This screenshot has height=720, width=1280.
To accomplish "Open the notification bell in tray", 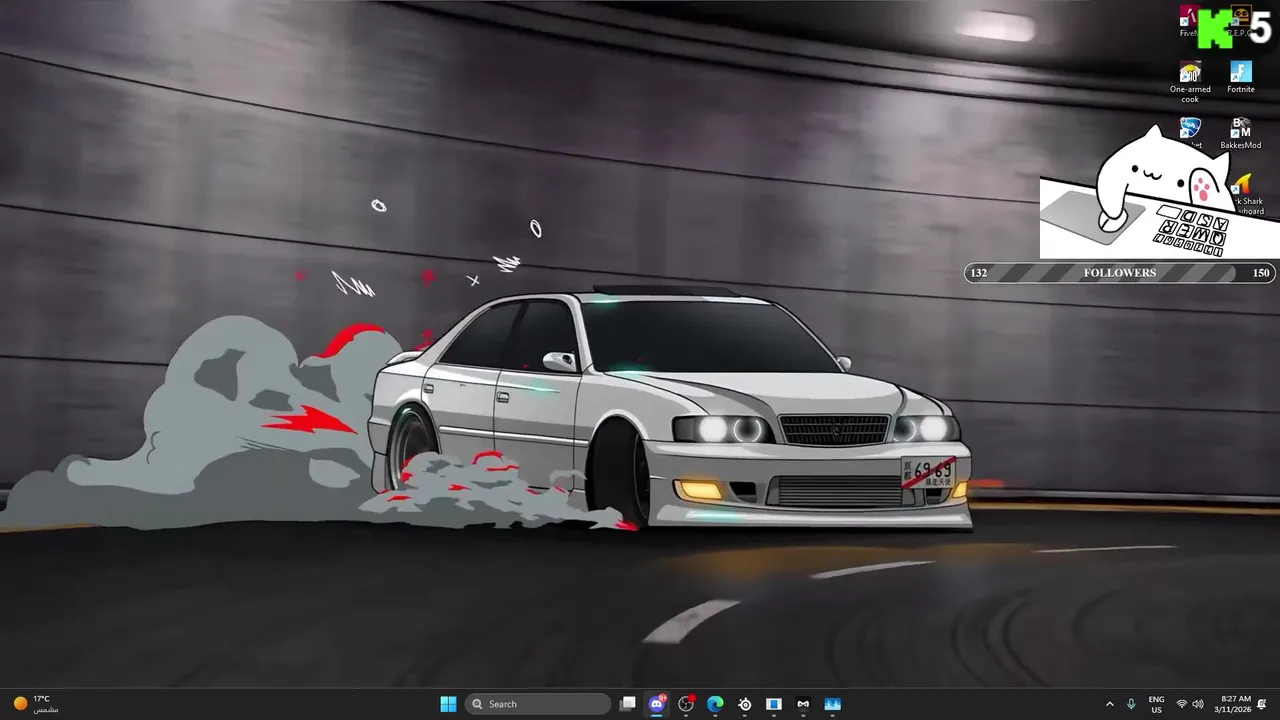I will click(1262, 704).
